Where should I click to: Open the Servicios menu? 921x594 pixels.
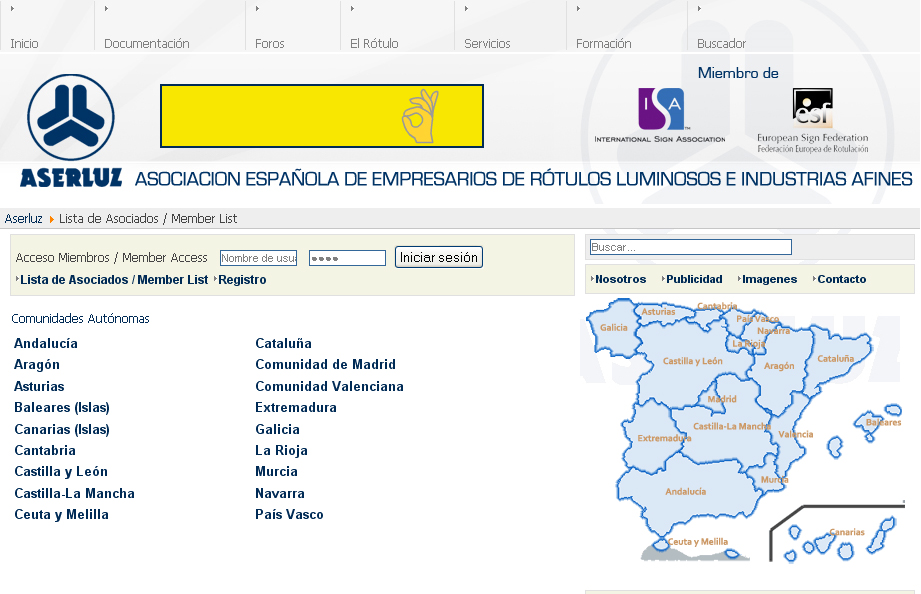click(487, 43)
